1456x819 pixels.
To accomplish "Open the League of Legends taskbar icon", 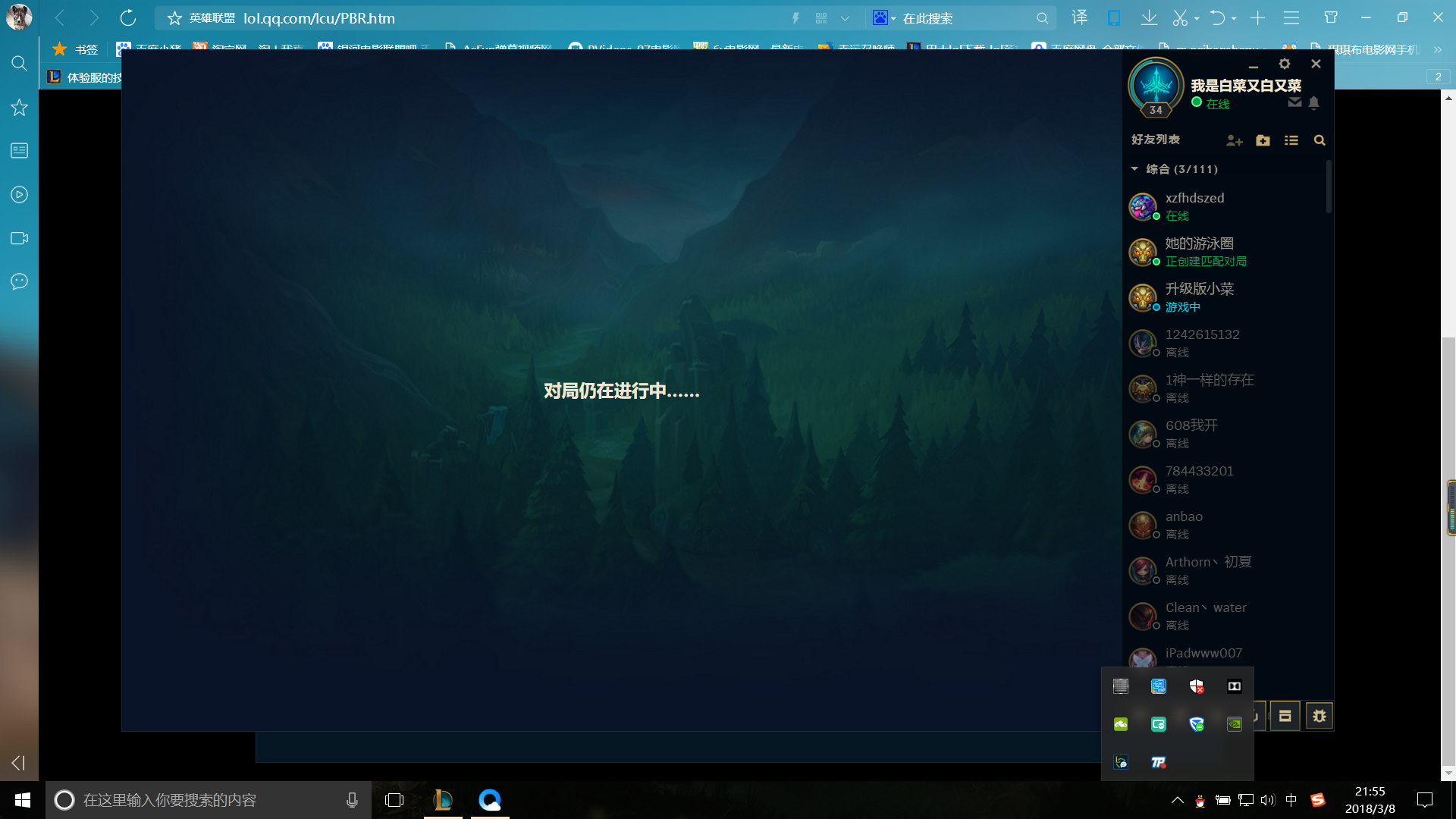I will (x=443, y=800).
